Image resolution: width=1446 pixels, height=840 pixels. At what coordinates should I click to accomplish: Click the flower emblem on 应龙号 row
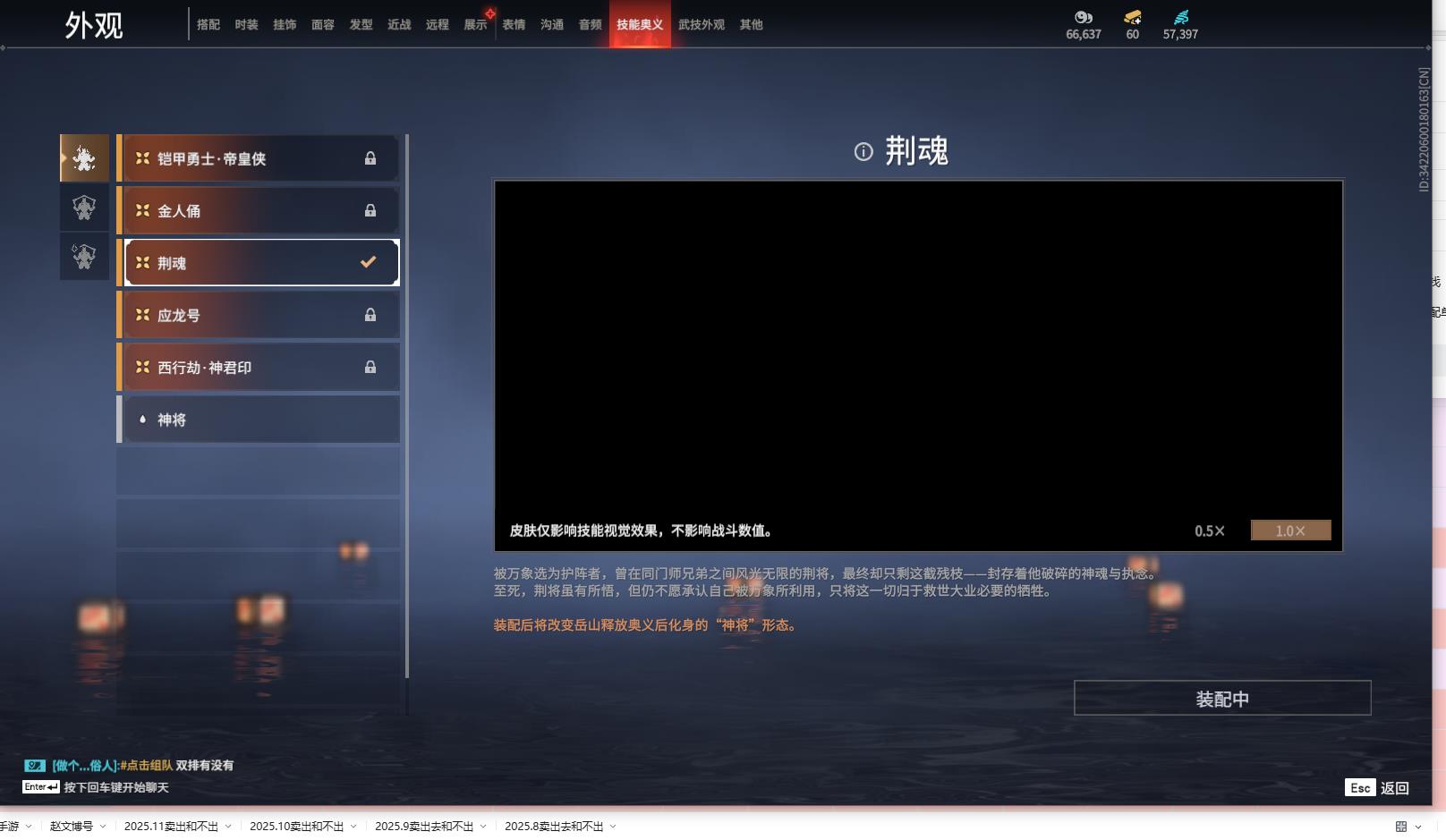point(142,315)
